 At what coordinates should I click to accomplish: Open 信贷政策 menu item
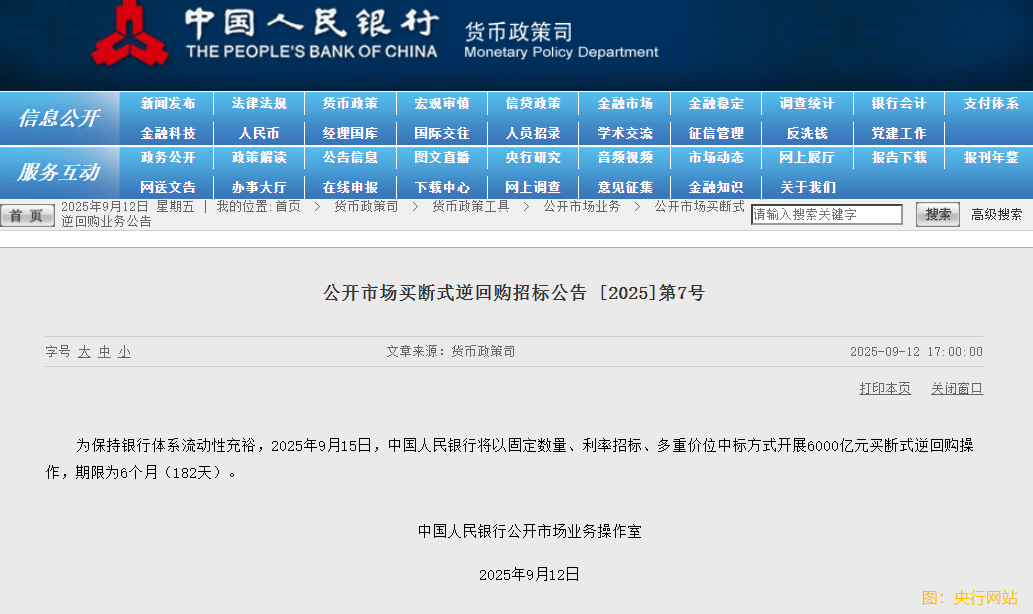533,103
